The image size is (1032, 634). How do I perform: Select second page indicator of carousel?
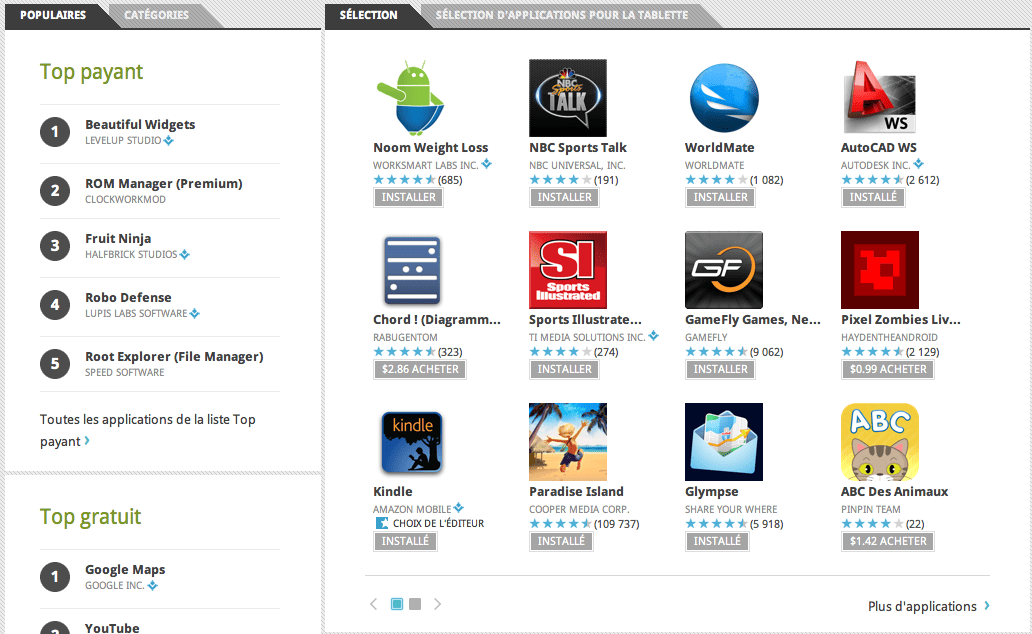click(415, 604)
